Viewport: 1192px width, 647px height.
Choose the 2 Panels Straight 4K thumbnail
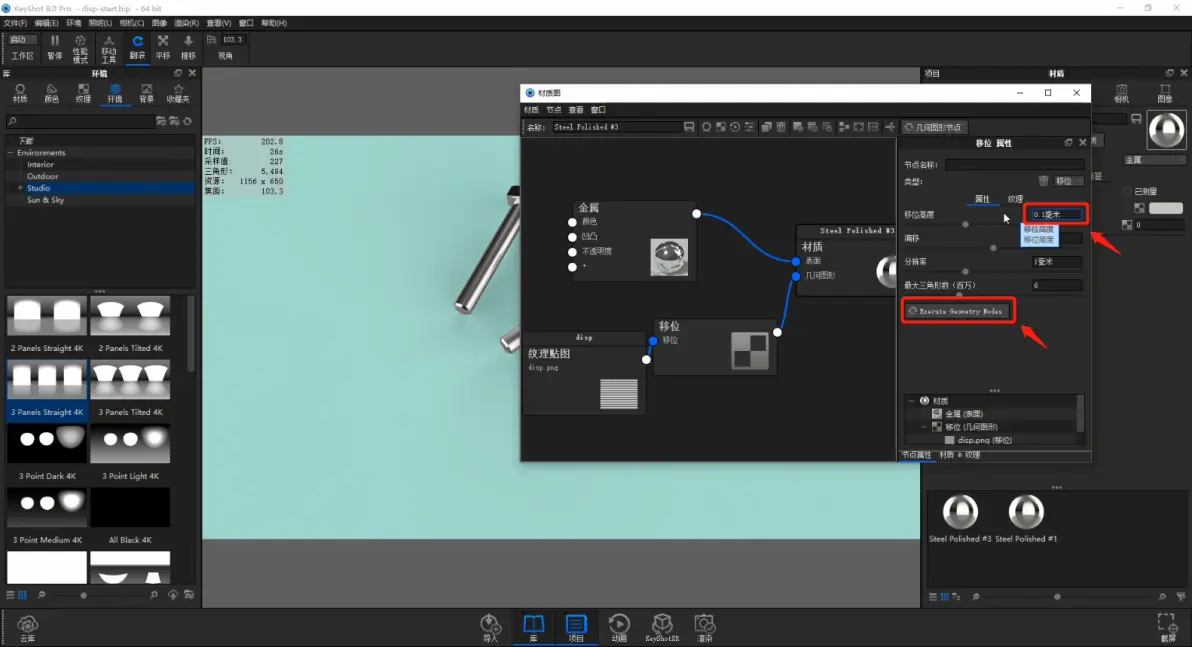47,316
